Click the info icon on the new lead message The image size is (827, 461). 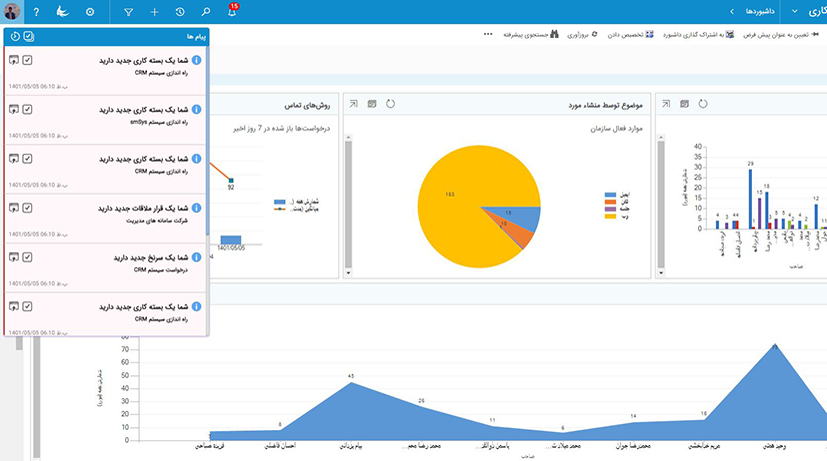(196, 257)
